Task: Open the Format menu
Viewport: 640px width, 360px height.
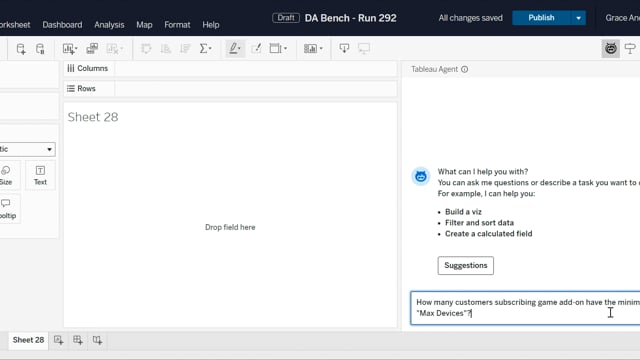Action: tap(177, 25)
